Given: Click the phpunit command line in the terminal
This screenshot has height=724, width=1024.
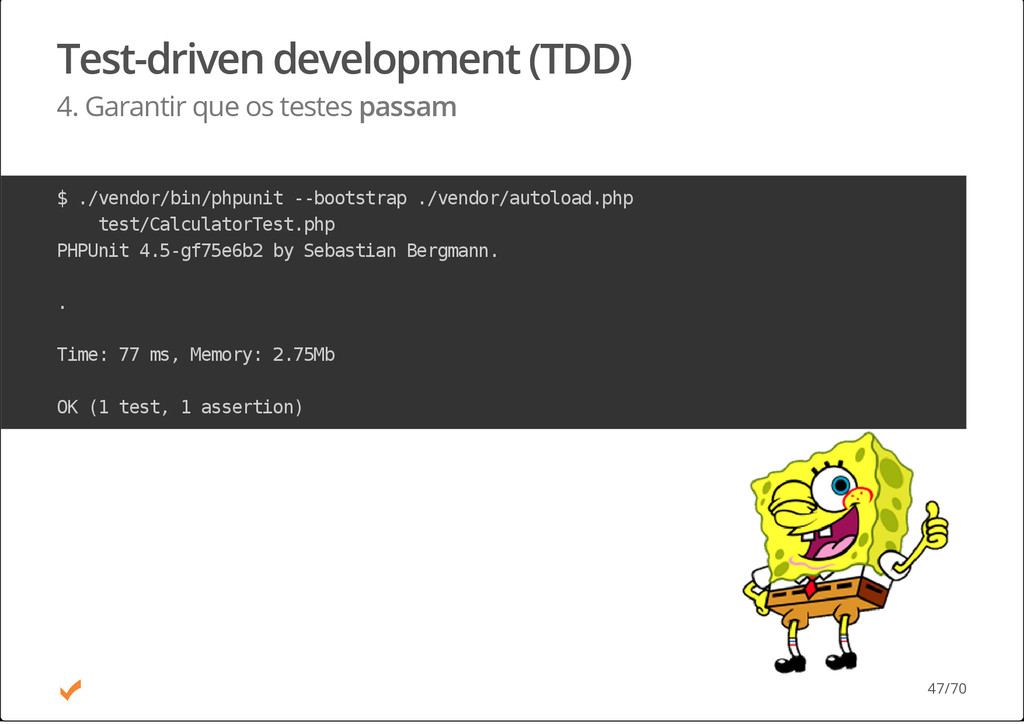Looking at the screenshot, I should coord(345,198).
